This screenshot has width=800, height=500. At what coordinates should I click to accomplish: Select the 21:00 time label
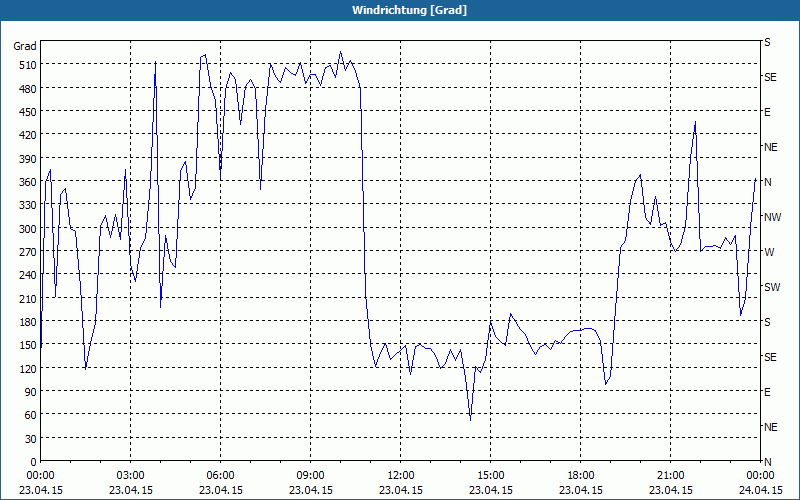670,476
